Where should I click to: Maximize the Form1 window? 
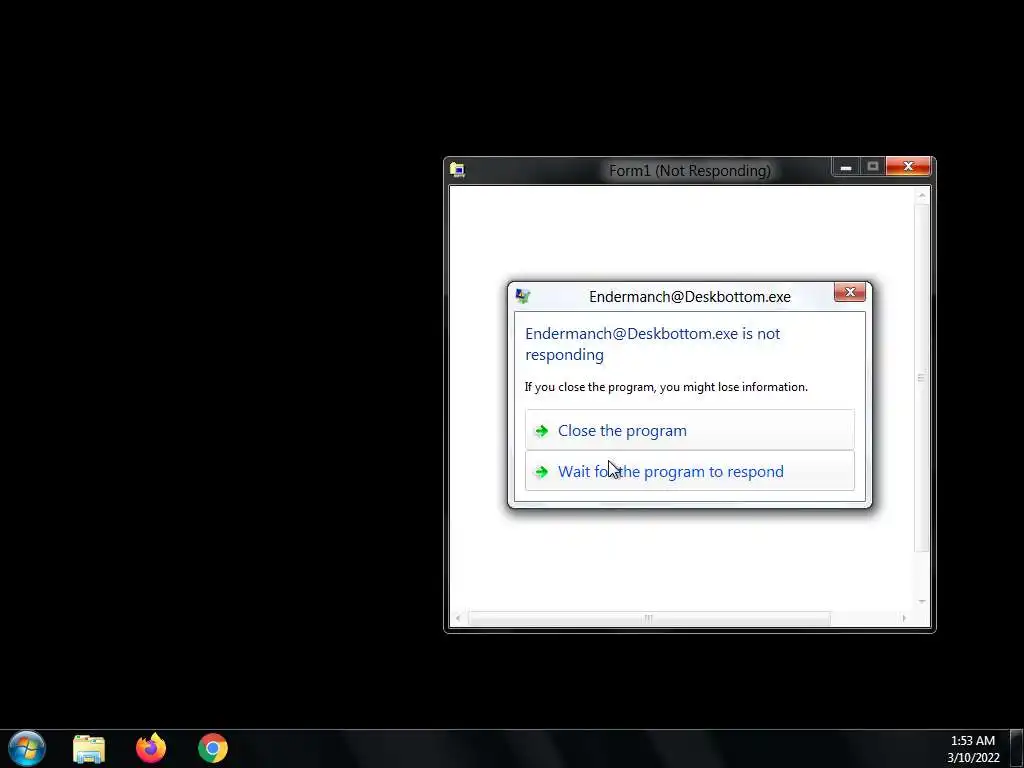872,167
